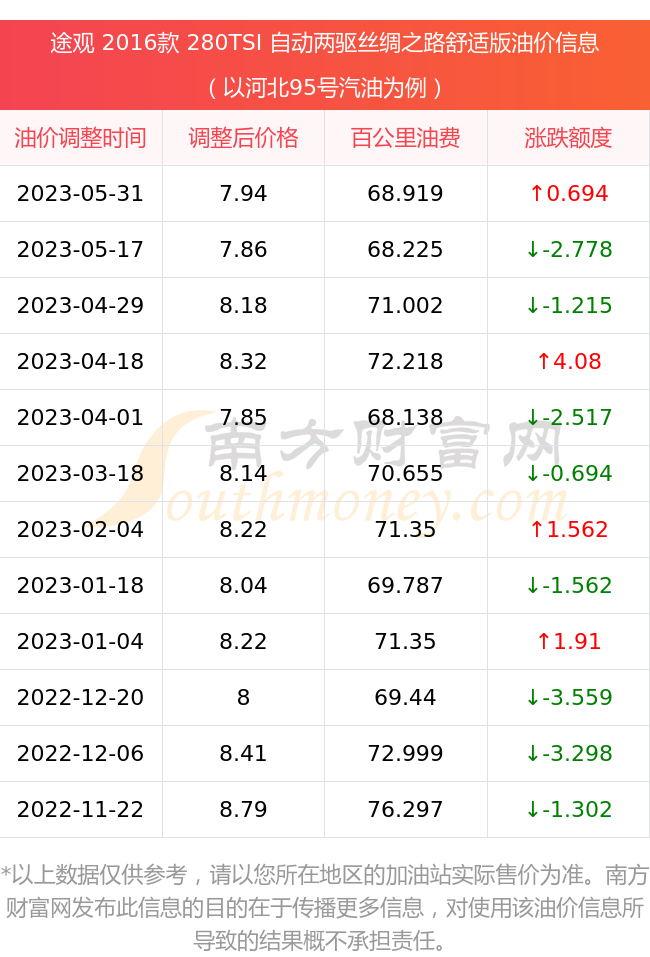Click the green down-arrow value -3.559
Image resolution: width=650 pixels, height=957 pixels.
click(x=568, y=697)
